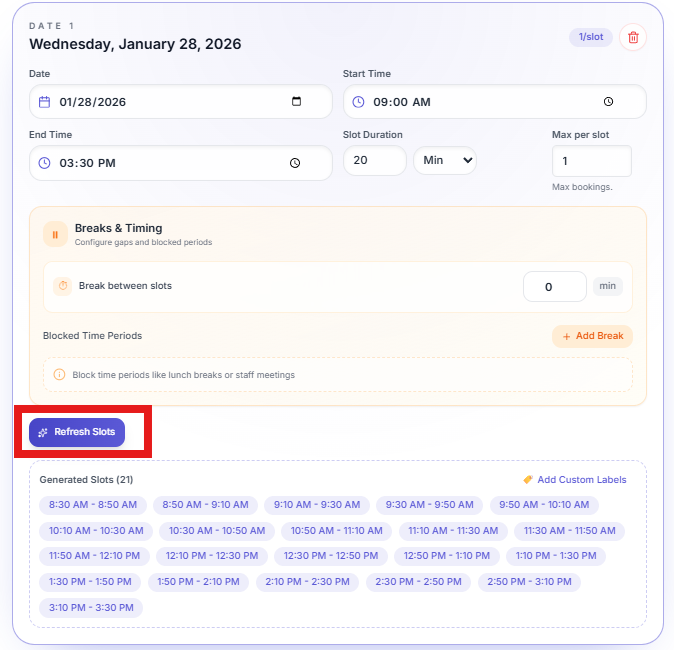Click the Wednesday, January 28, 2026 heading

[x=135, y=44]
